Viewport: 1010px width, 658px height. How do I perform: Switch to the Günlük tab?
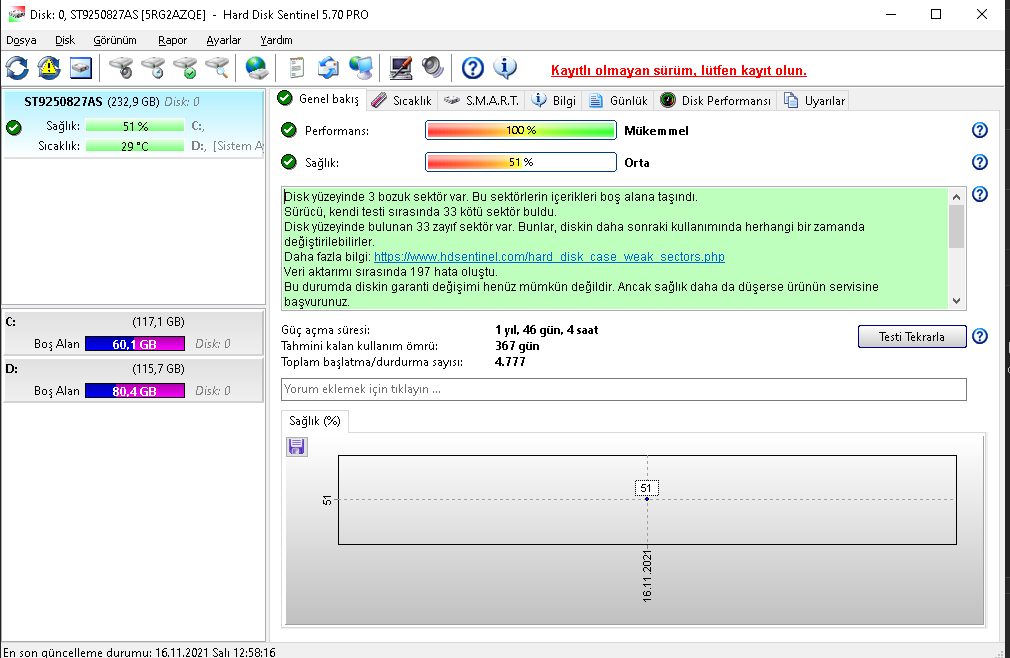point(618,100)
